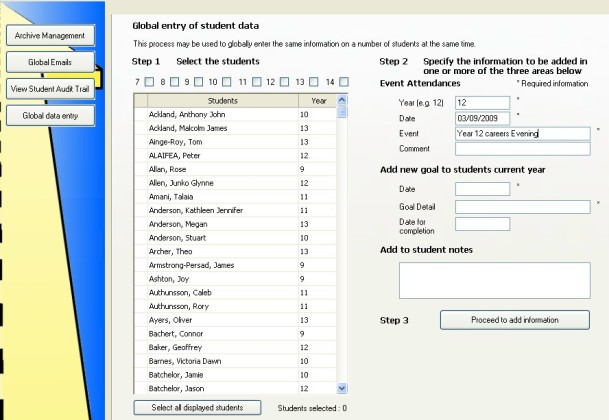The width and height of the screenshot is (609, 420).
Task: Click row selector beside Ackland, Anthony John
Action: tap(141, 115)
